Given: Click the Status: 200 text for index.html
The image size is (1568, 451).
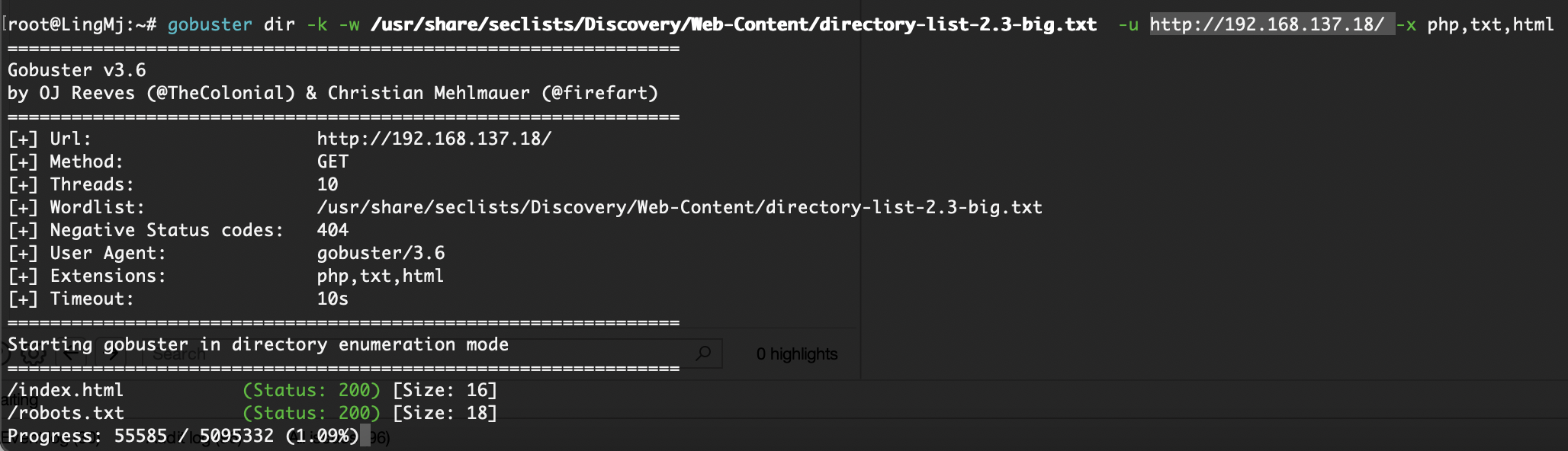Looking at the screenshot, I should pyautogui.click(x=311, y=390).
